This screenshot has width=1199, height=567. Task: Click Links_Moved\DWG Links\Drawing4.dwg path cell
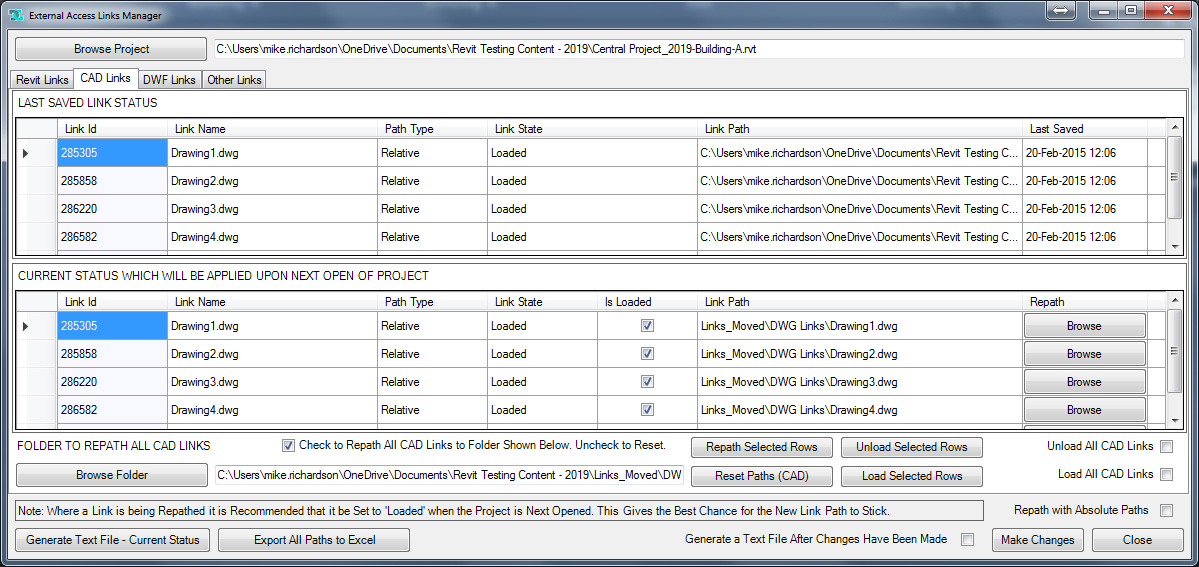pyautogui.click(x=859, y=409)
